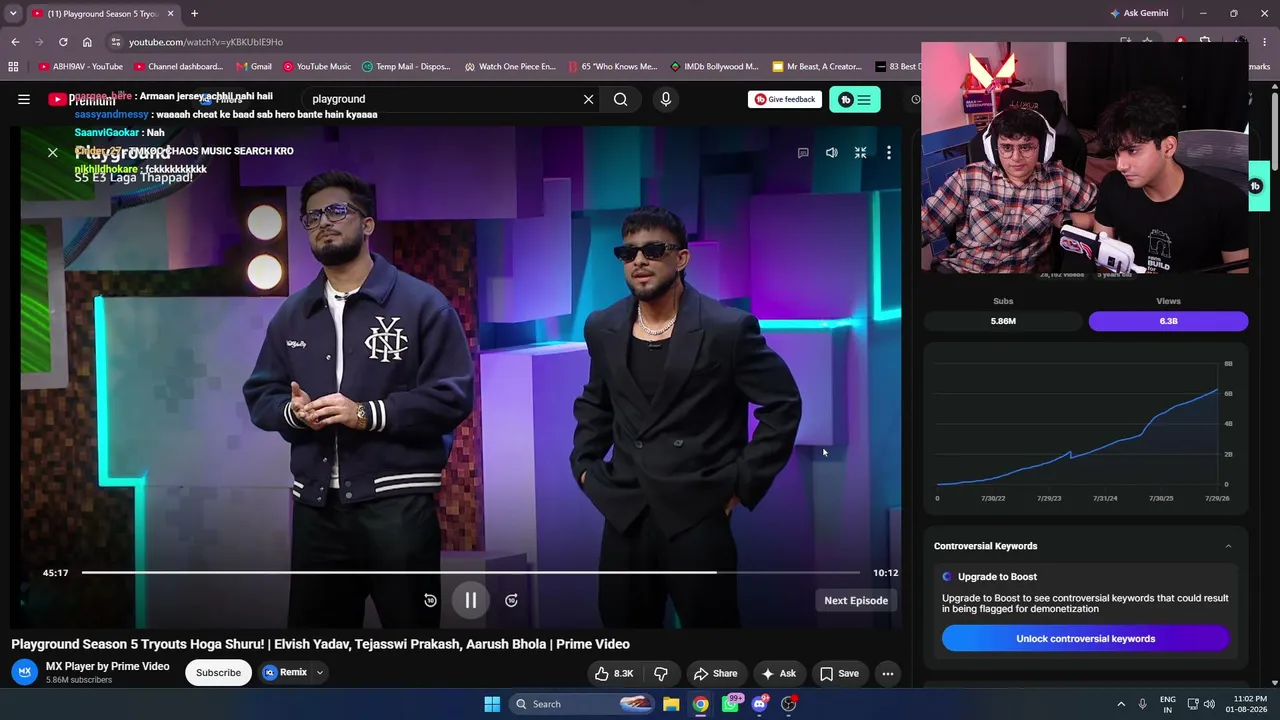The width and height of the screenshot is (1280, 720).
Task: Open a new browser tab
Action: 194,14
